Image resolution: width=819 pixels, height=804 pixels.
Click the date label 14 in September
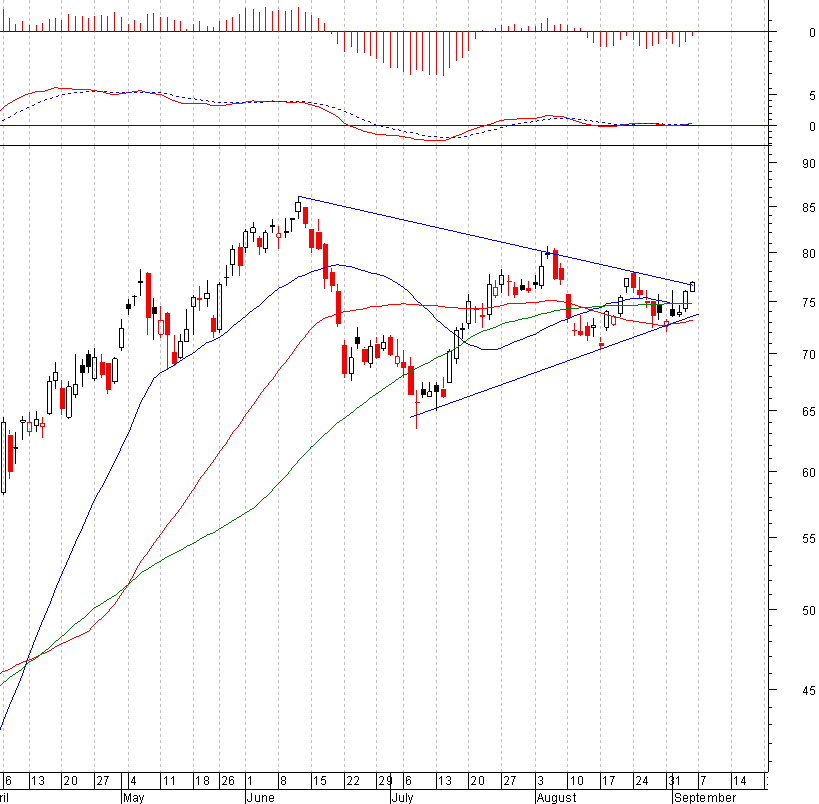pyautogui.click(x=740, y=781)
